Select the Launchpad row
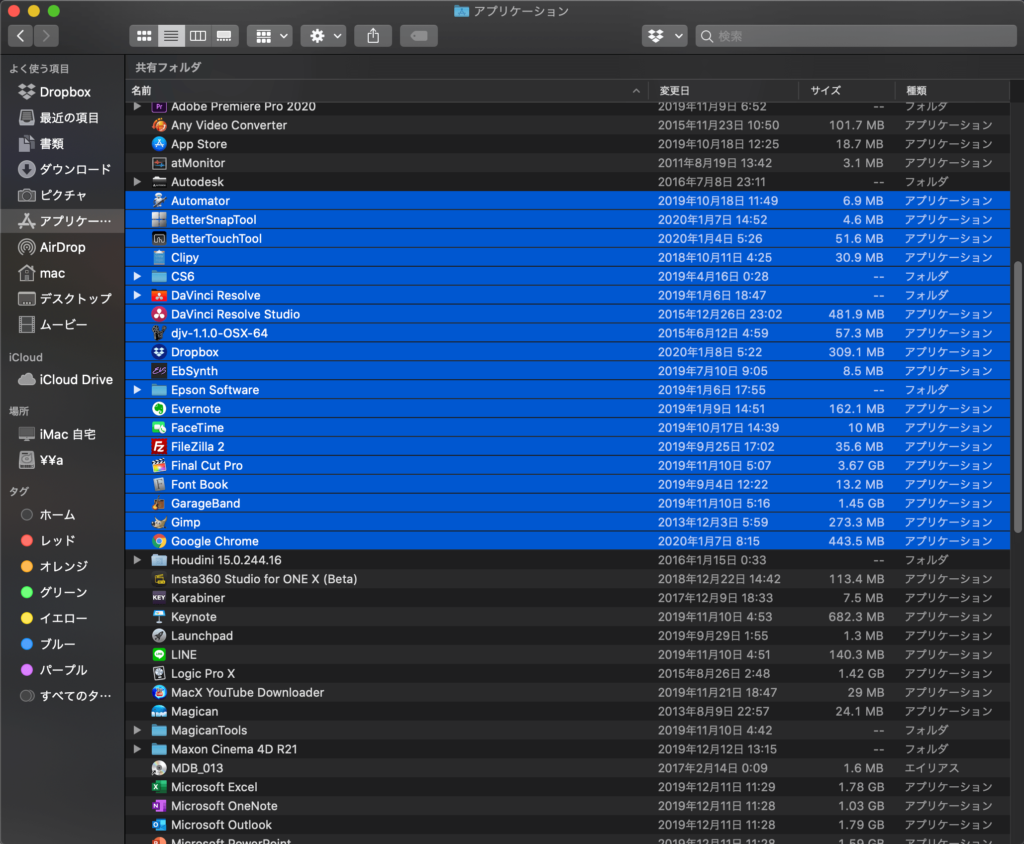The image size is (1024, 844). click(568, 636)
